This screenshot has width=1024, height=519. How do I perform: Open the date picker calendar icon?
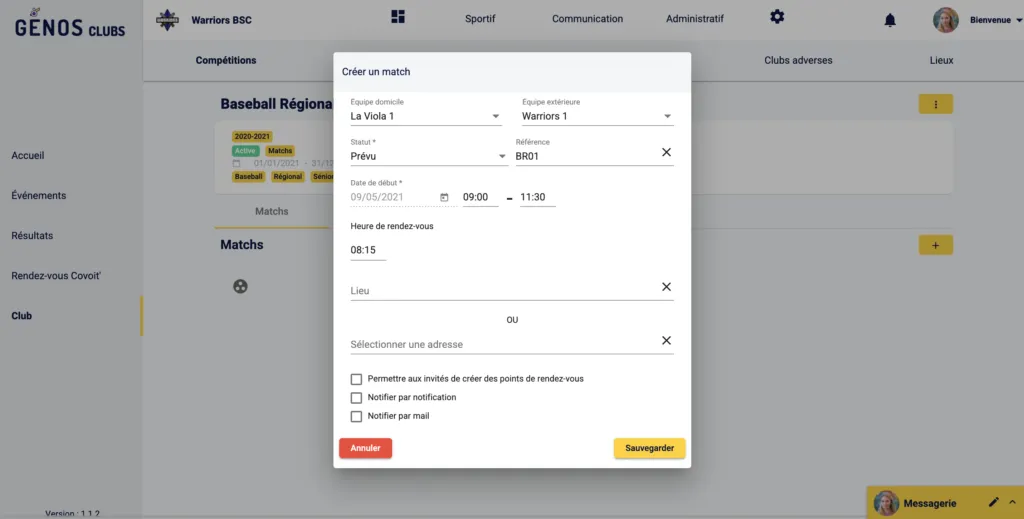click(x=444, y=198)
